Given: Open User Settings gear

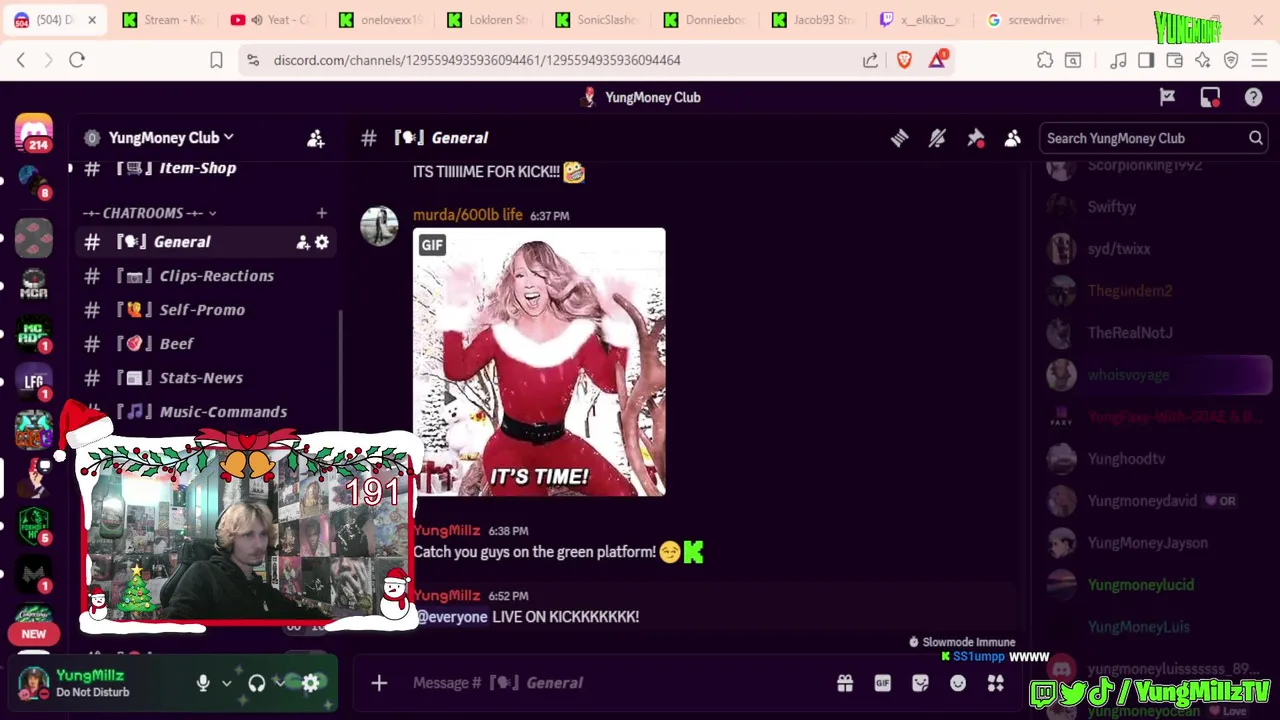Looking at the screenshot, I should 311,683.
